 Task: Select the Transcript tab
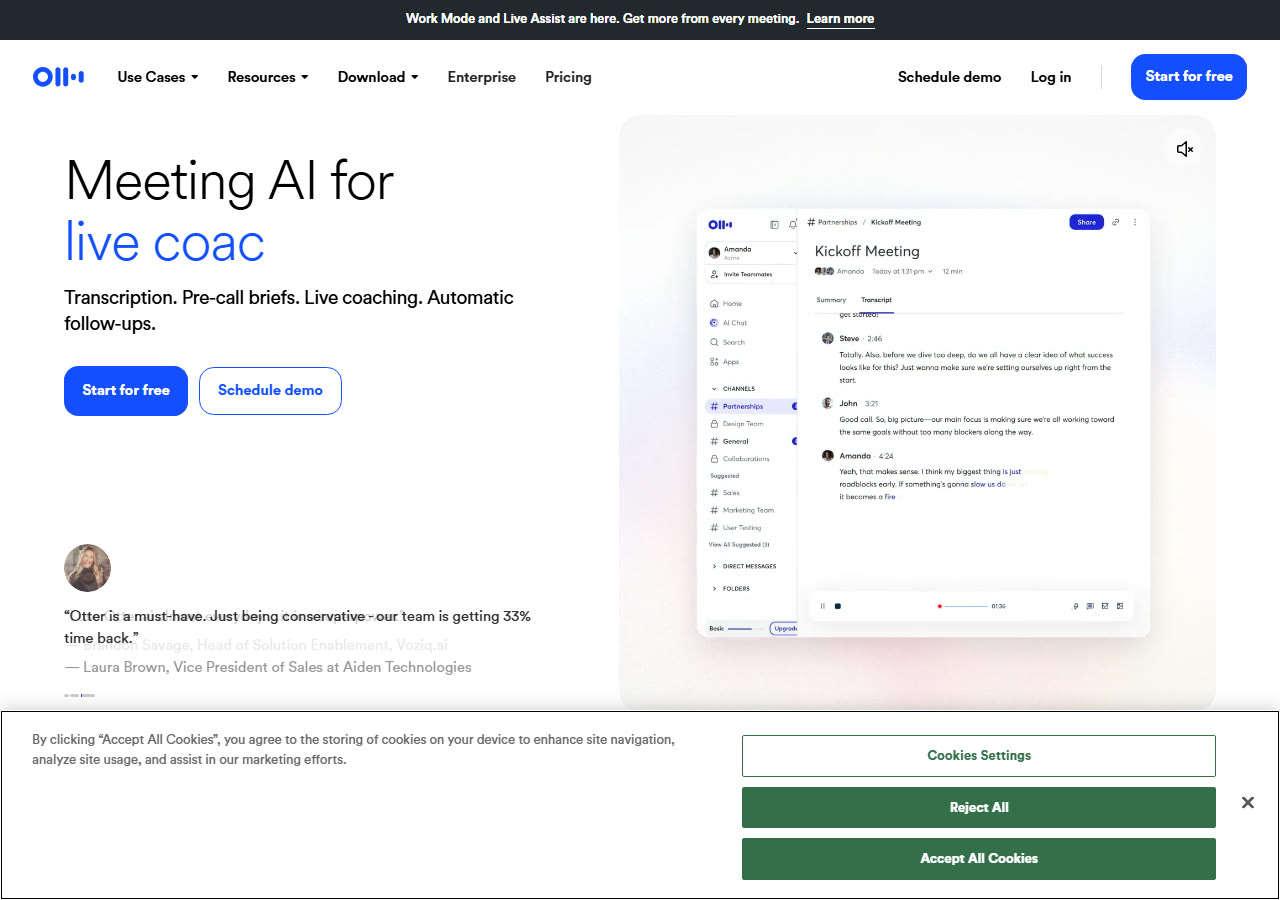coord(877,300)
